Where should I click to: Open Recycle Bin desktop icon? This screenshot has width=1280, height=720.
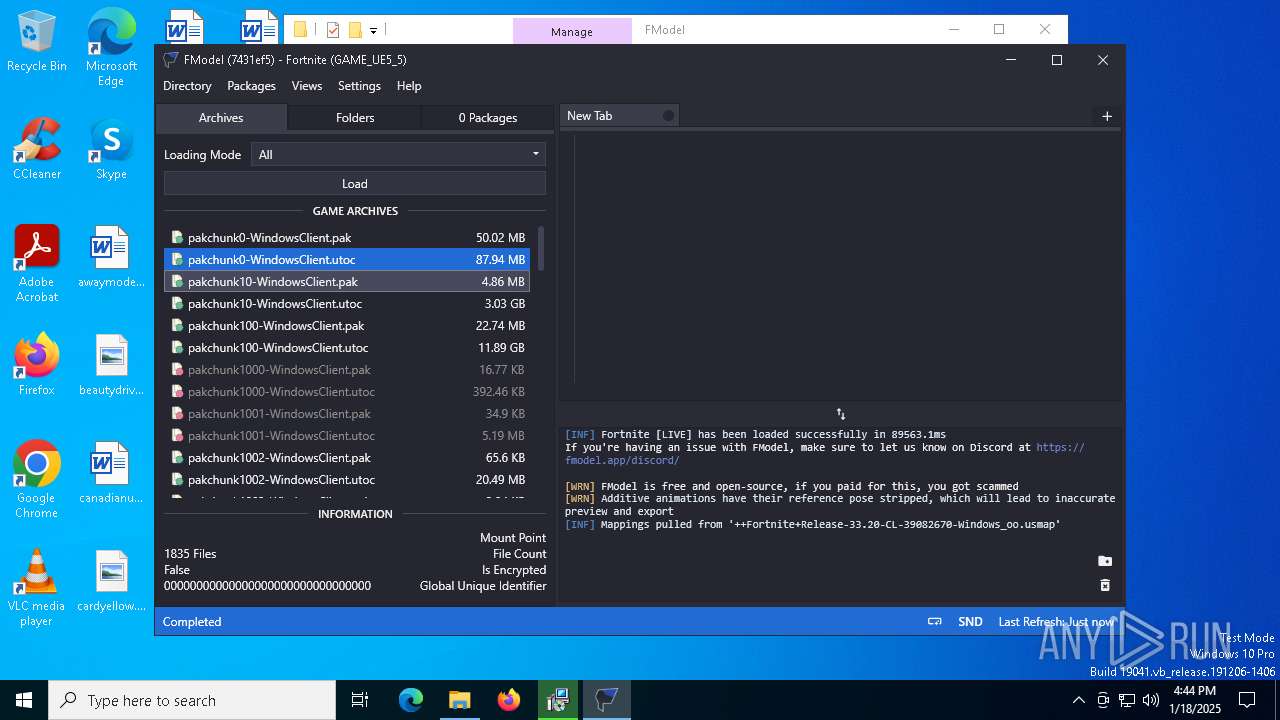37,42
